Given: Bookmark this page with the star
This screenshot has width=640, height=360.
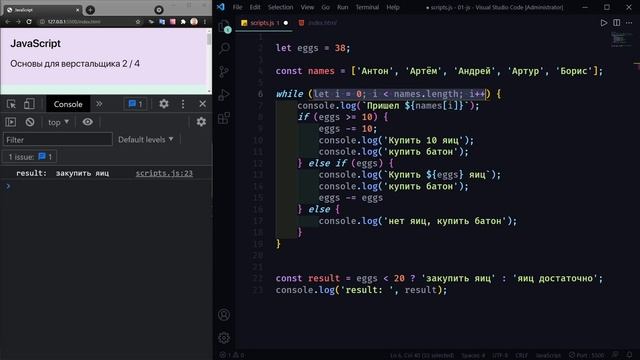Looking at the screenshot, I should [x=138, y=22].
